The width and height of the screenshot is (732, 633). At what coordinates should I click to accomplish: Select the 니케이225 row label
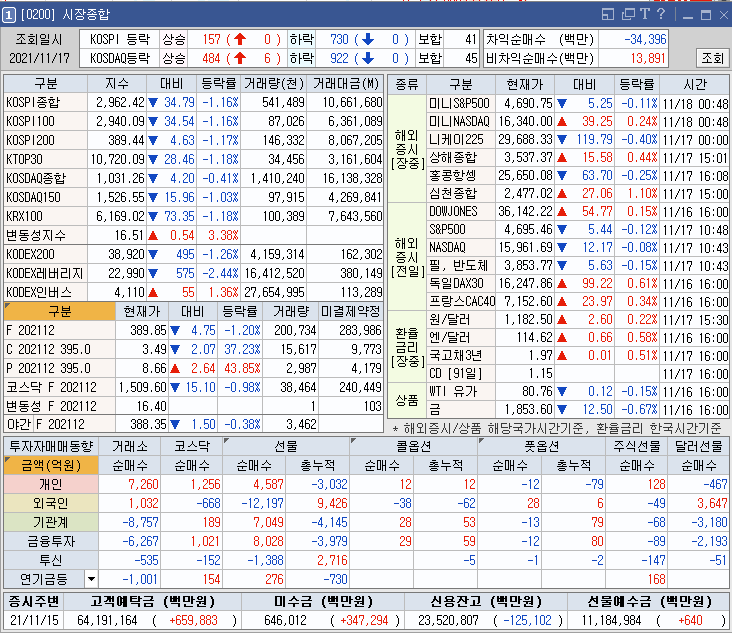460,140
